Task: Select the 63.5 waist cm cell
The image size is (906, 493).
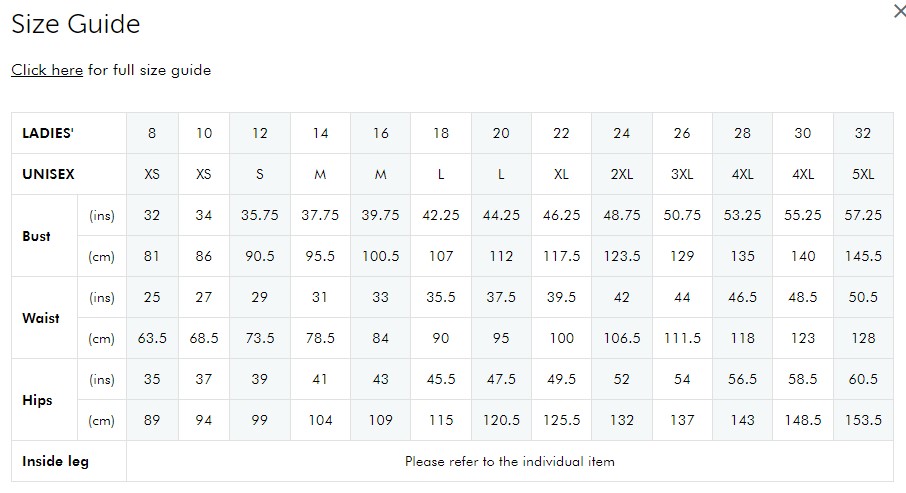Action: click(x=152, y=338)
